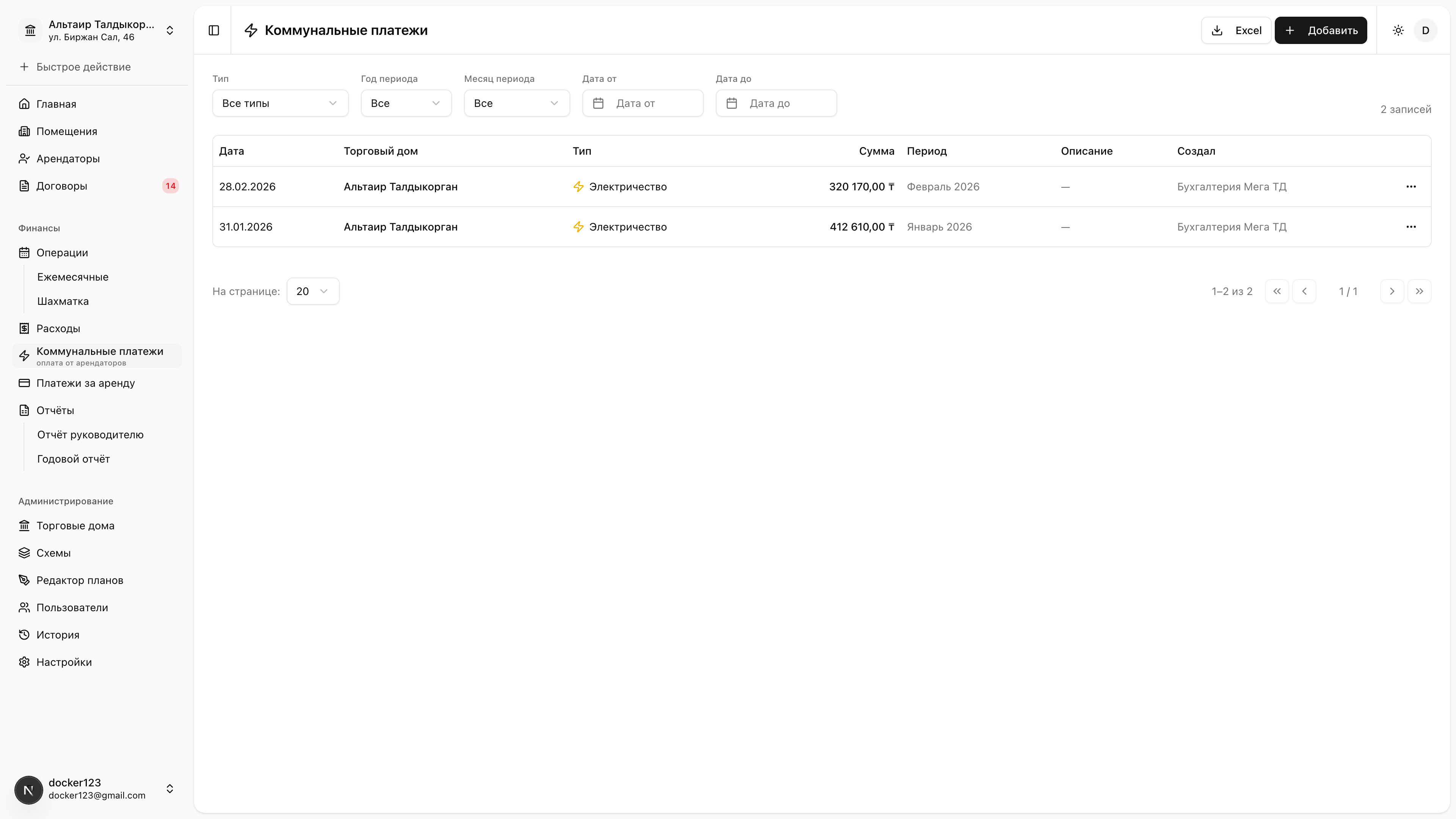Add a new utility payment

point(1320,30)
